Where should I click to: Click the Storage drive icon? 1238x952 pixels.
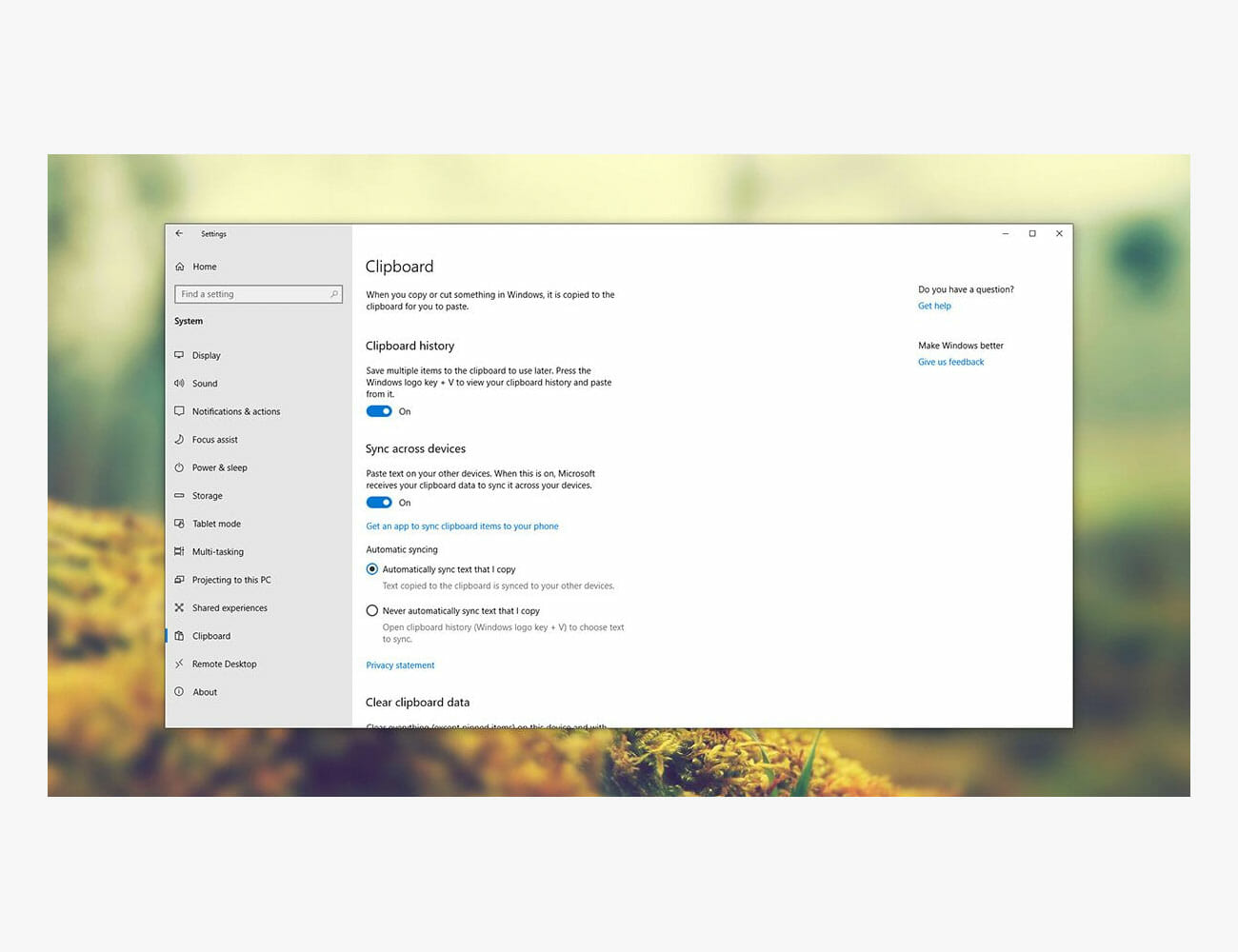[179, 496]
